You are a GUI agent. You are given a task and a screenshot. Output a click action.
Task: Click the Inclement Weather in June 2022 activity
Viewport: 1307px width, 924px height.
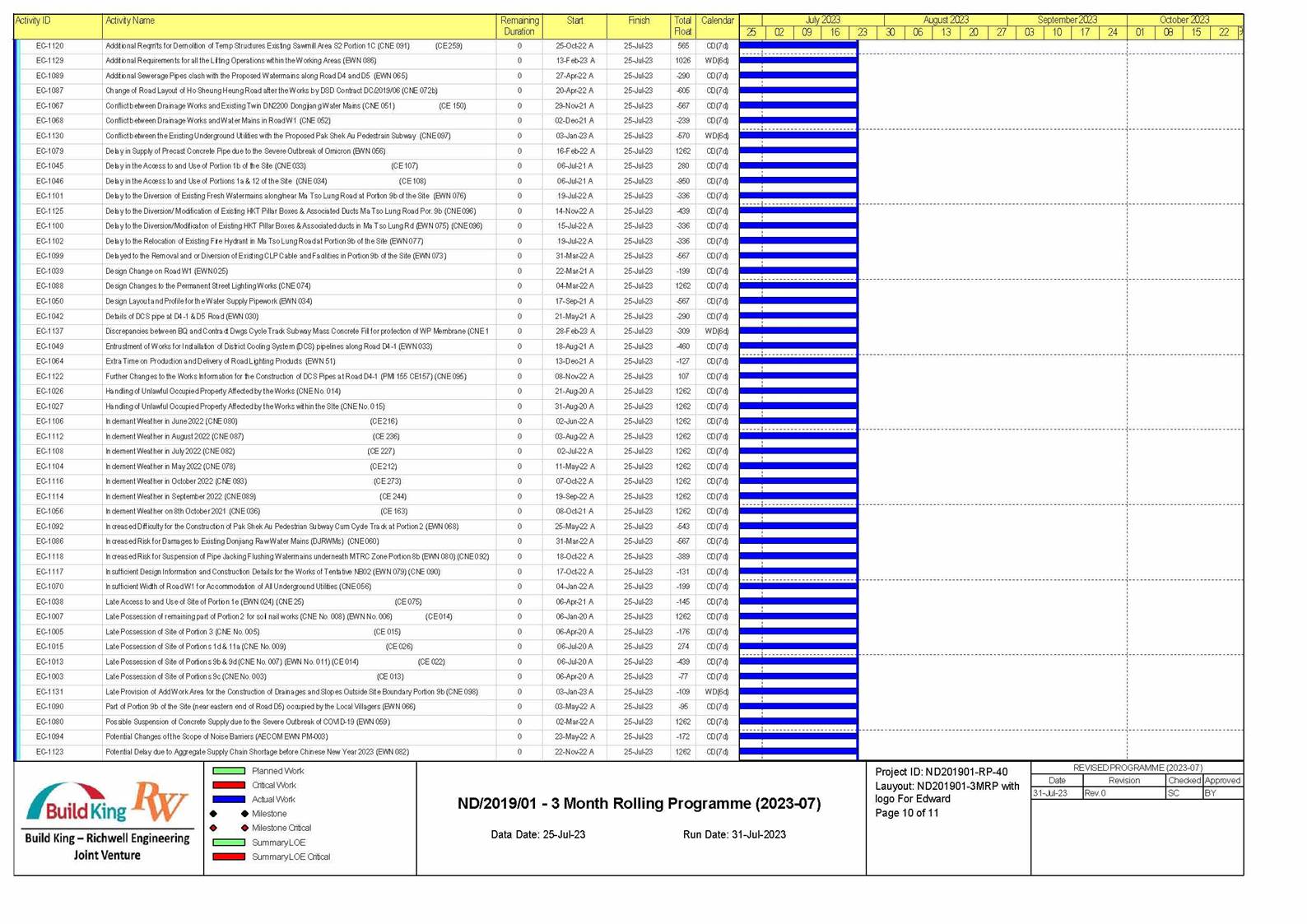pyautogui.click(x=171, y=421)
